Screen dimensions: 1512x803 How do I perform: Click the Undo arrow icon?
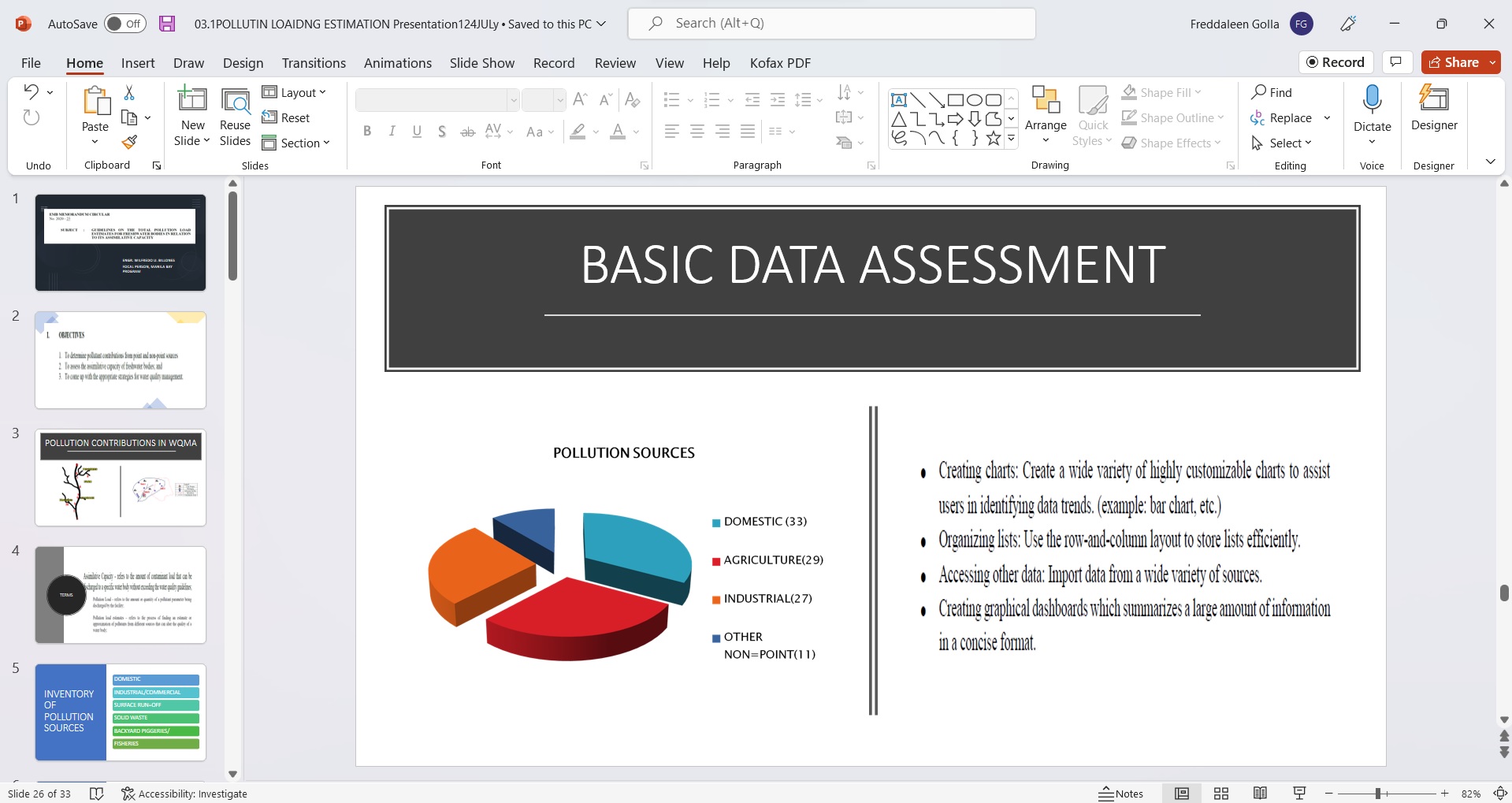pos(32,91)
